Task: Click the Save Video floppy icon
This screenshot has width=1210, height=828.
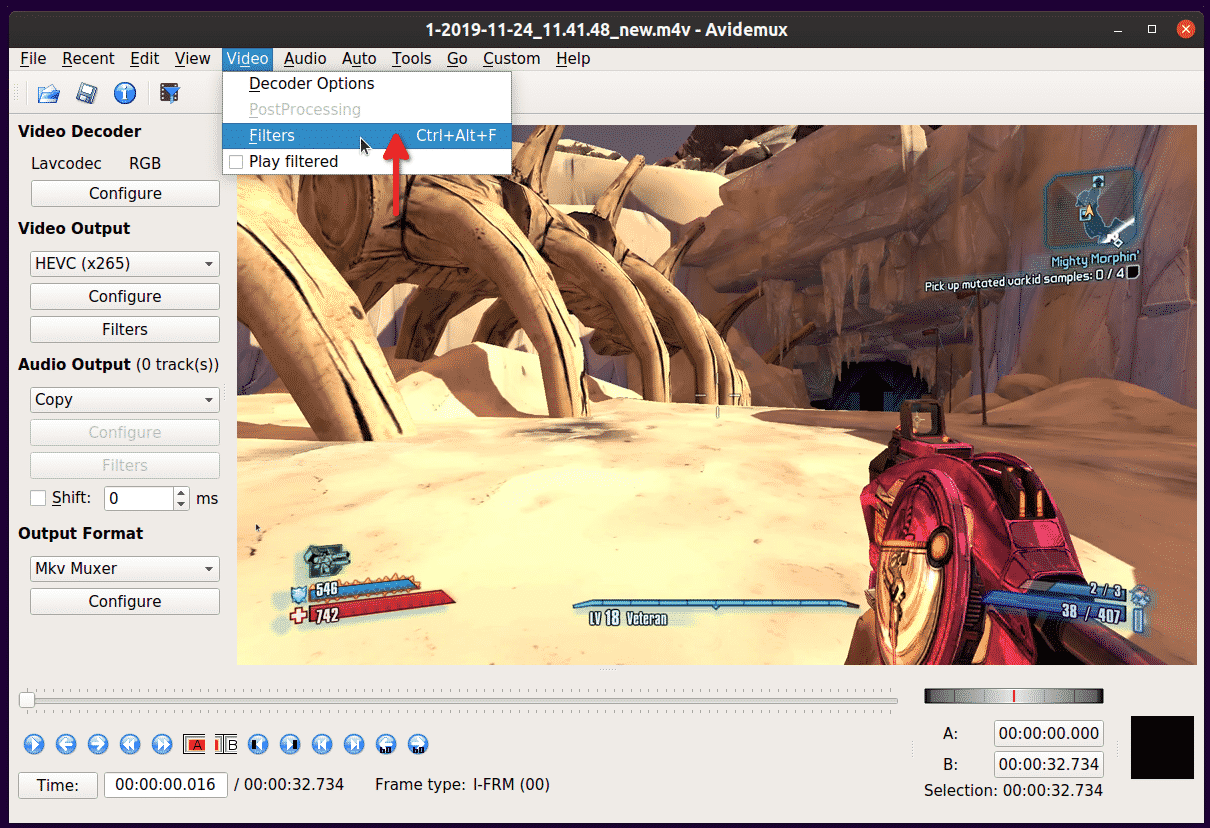Action: tap(87, 94)
